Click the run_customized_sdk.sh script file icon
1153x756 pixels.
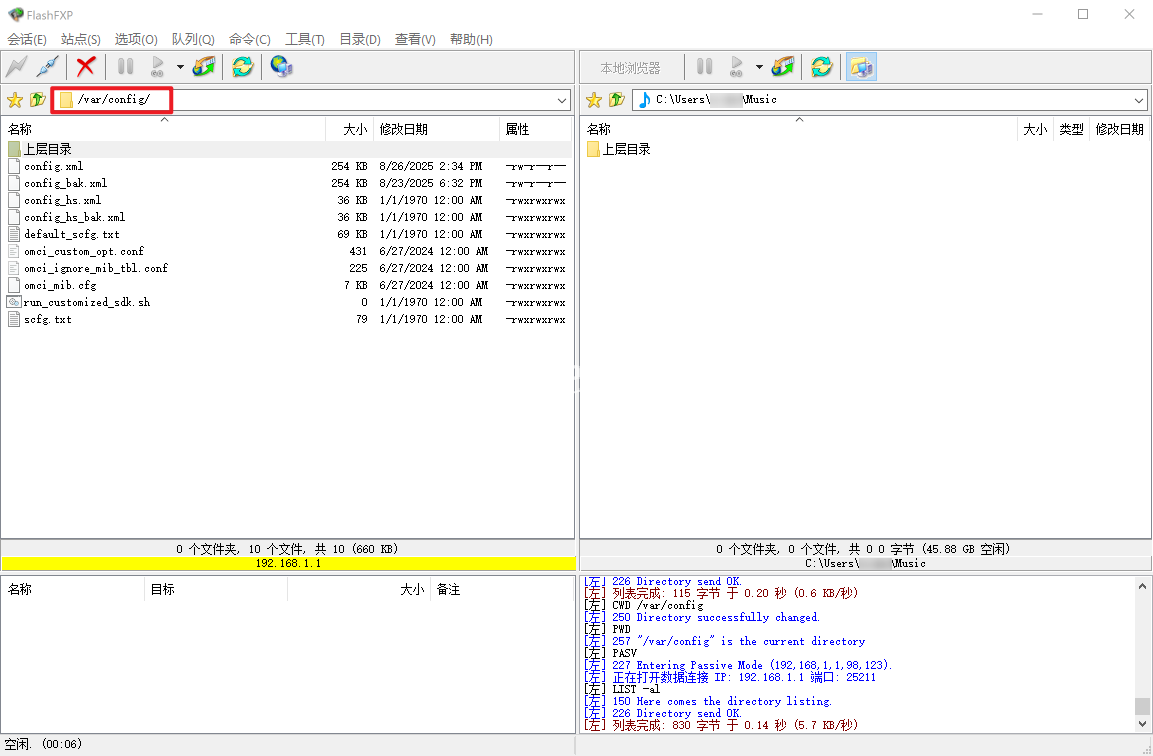click(x=14, y=302)
